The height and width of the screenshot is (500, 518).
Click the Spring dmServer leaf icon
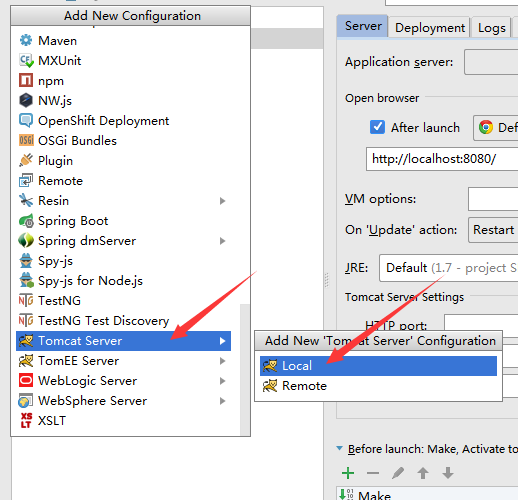tap(26, 241)
